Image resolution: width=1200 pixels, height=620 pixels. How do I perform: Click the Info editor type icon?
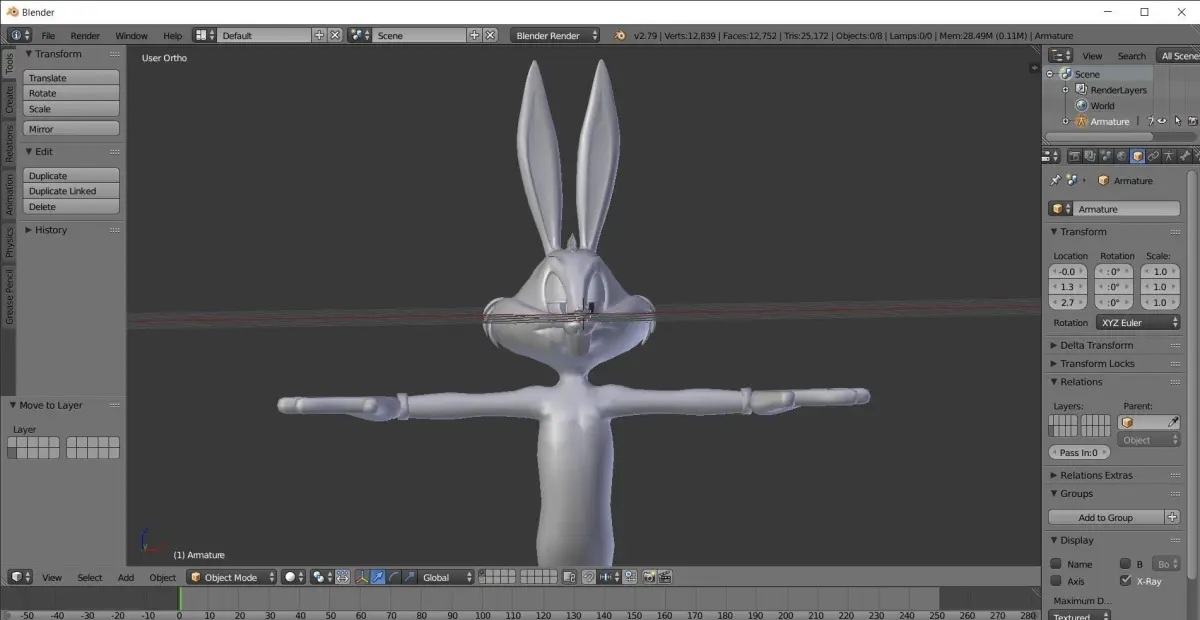pyautogui.click(x=20, y=35)
